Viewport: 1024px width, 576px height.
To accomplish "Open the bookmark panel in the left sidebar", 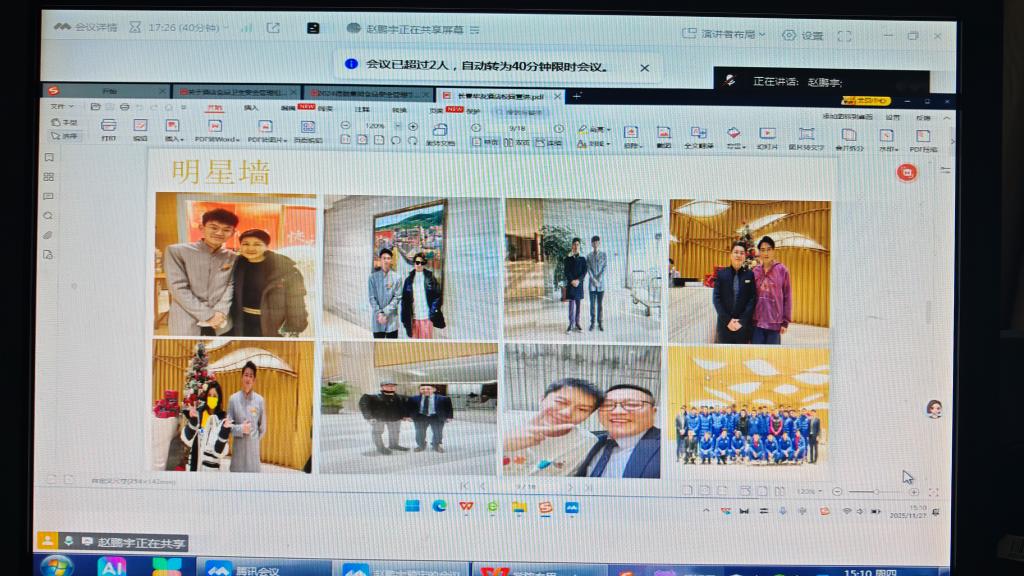I will click(48, 157).
